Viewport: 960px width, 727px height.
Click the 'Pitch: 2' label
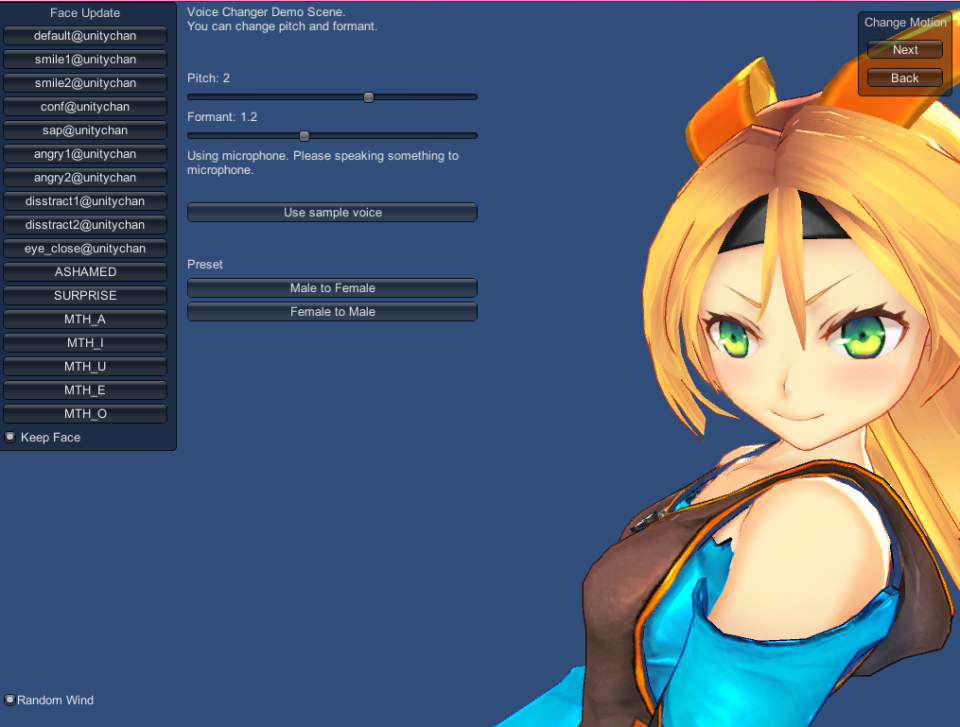tap(209, 78)
